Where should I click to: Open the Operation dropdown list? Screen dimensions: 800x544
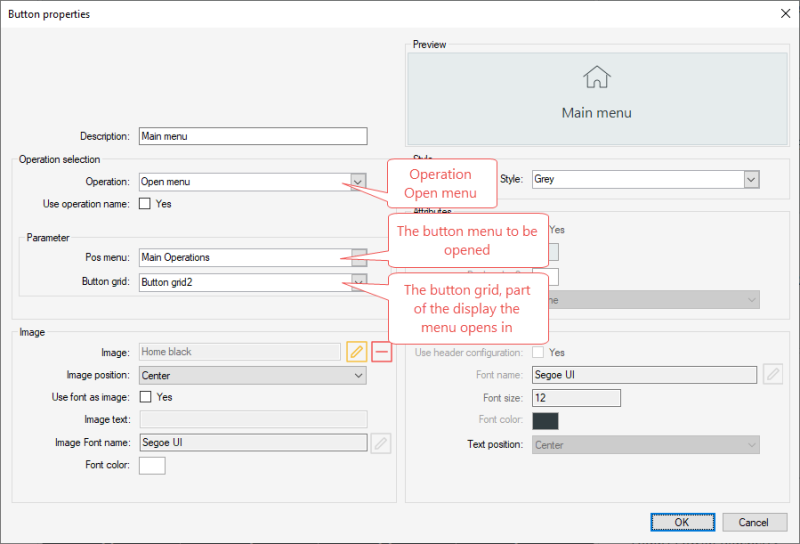click(x=359, y=182)
